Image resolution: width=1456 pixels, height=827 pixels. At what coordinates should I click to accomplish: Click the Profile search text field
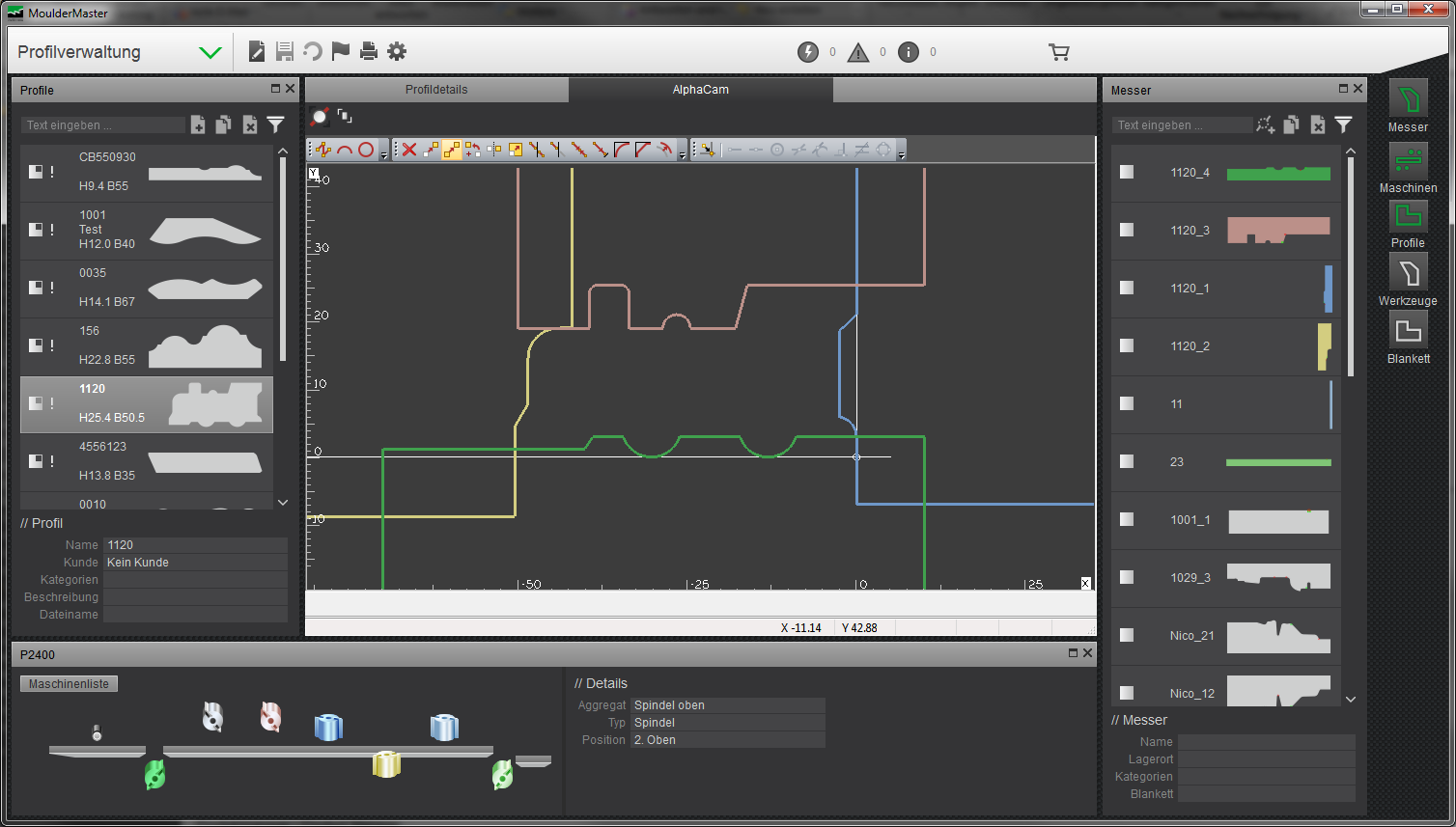pyautogui.click(x=102, y=125)
